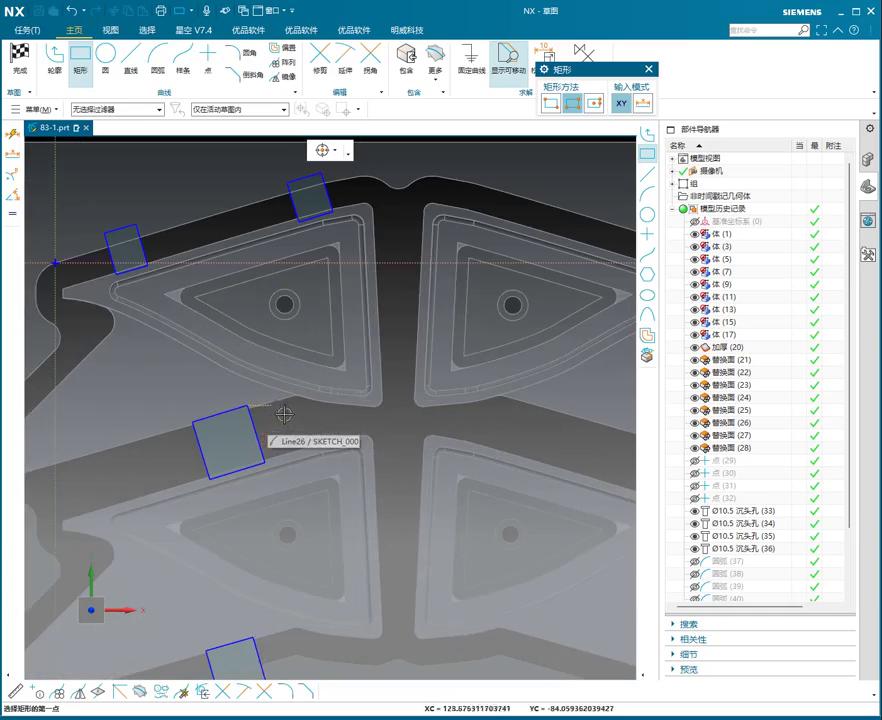Image resolution: width=882 pixels, height=720 pixels.
Task: Close the 矩形 dialog
Action: point(648,69)
